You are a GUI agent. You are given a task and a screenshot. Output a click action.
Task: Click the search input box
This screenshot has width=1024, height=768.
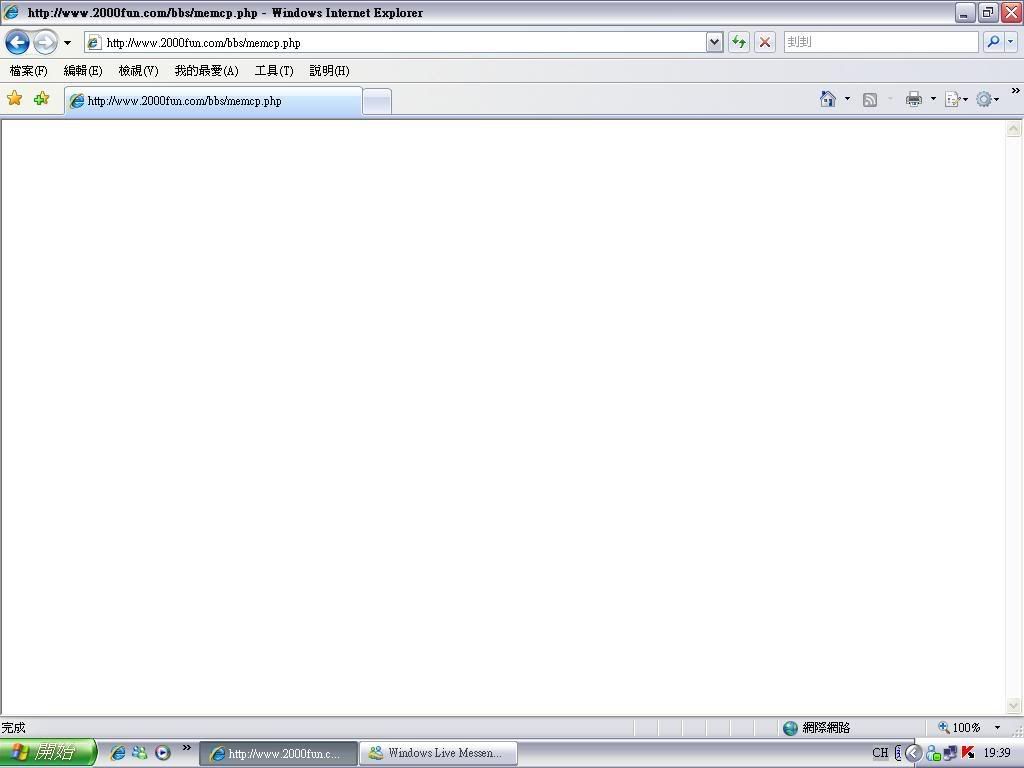click(880, 42)
